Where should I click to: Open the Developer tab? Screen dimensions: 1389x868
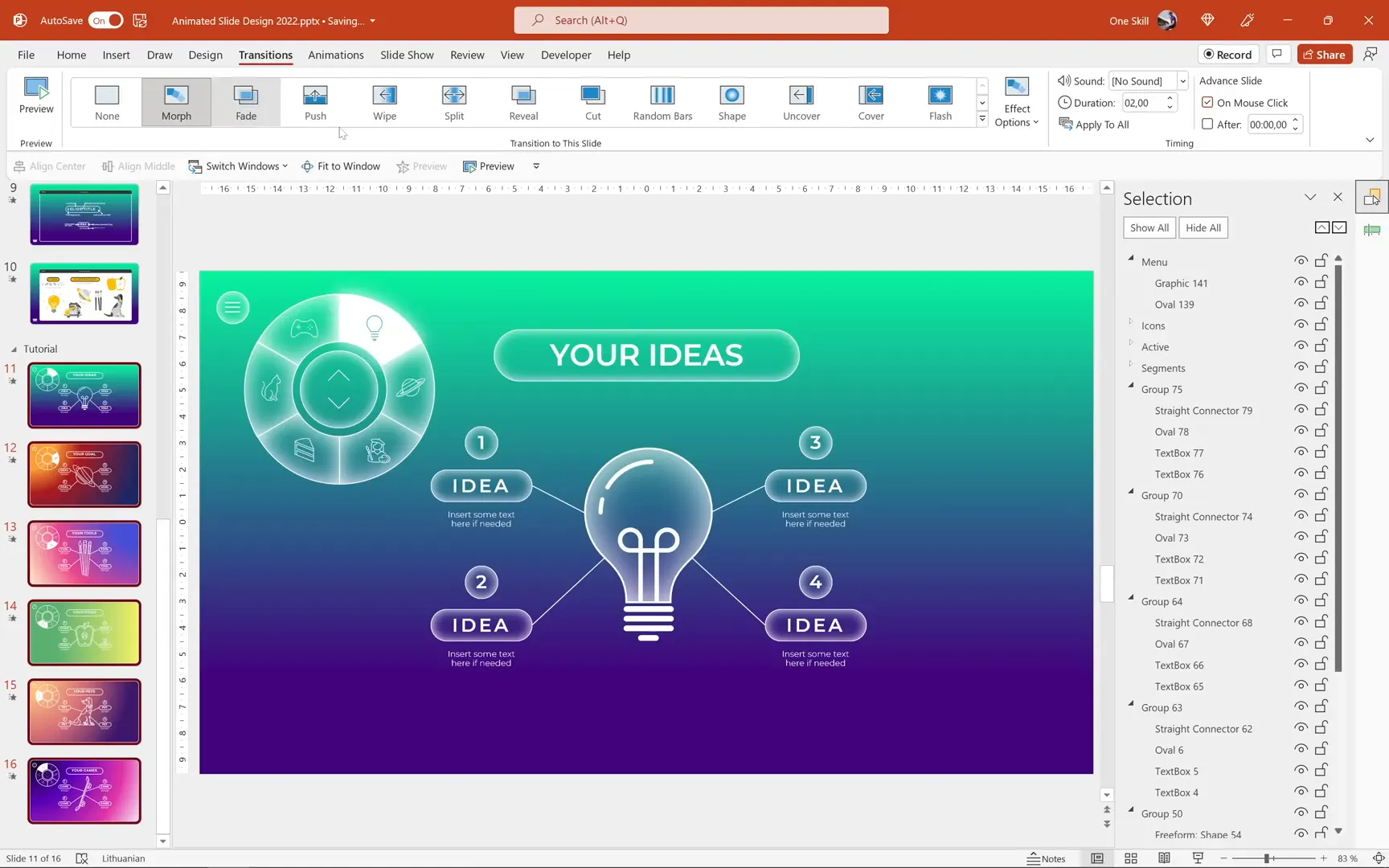(566, 55)
